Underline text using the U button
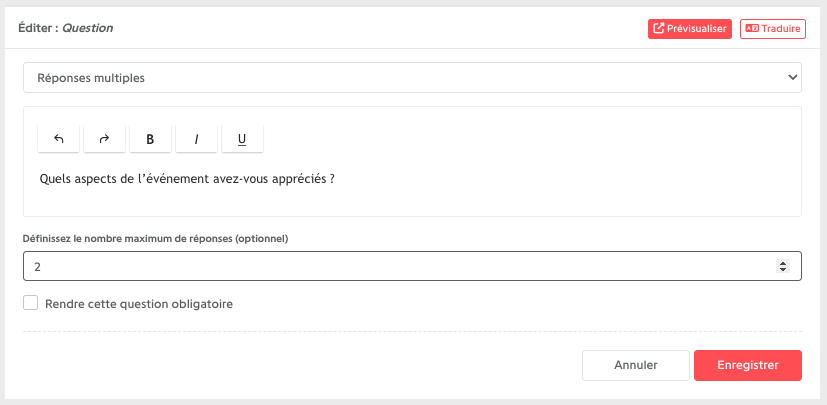 point(242,139)
